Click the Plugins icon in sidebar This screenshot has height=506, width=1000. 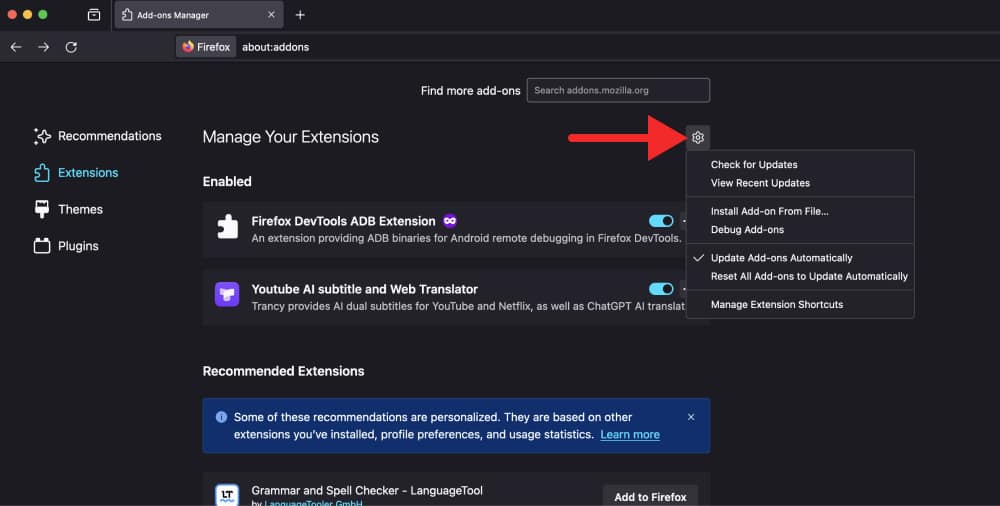coord(42,246)
